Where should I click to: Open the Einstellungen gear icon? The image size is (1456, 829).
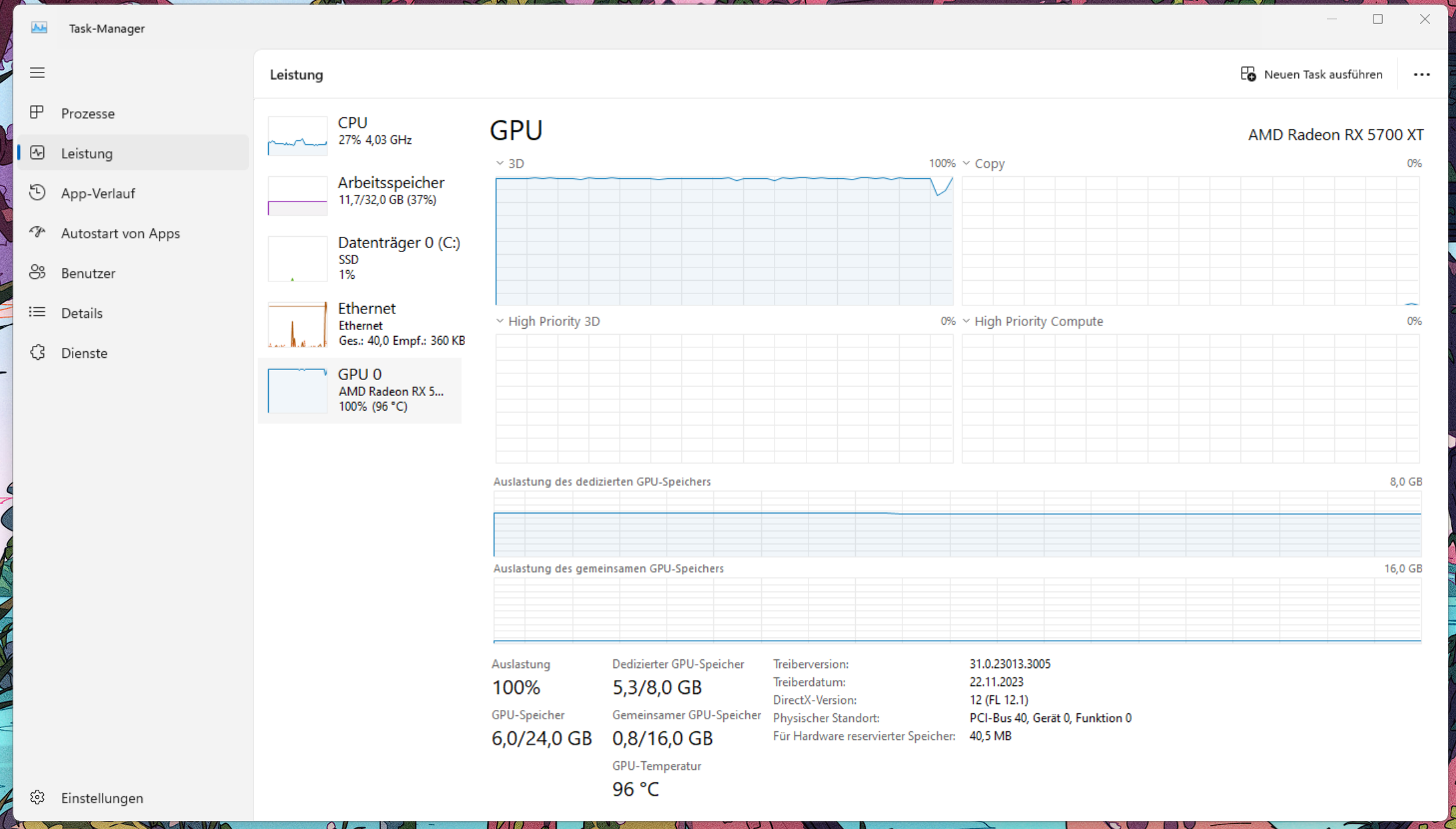coord(37,797)
